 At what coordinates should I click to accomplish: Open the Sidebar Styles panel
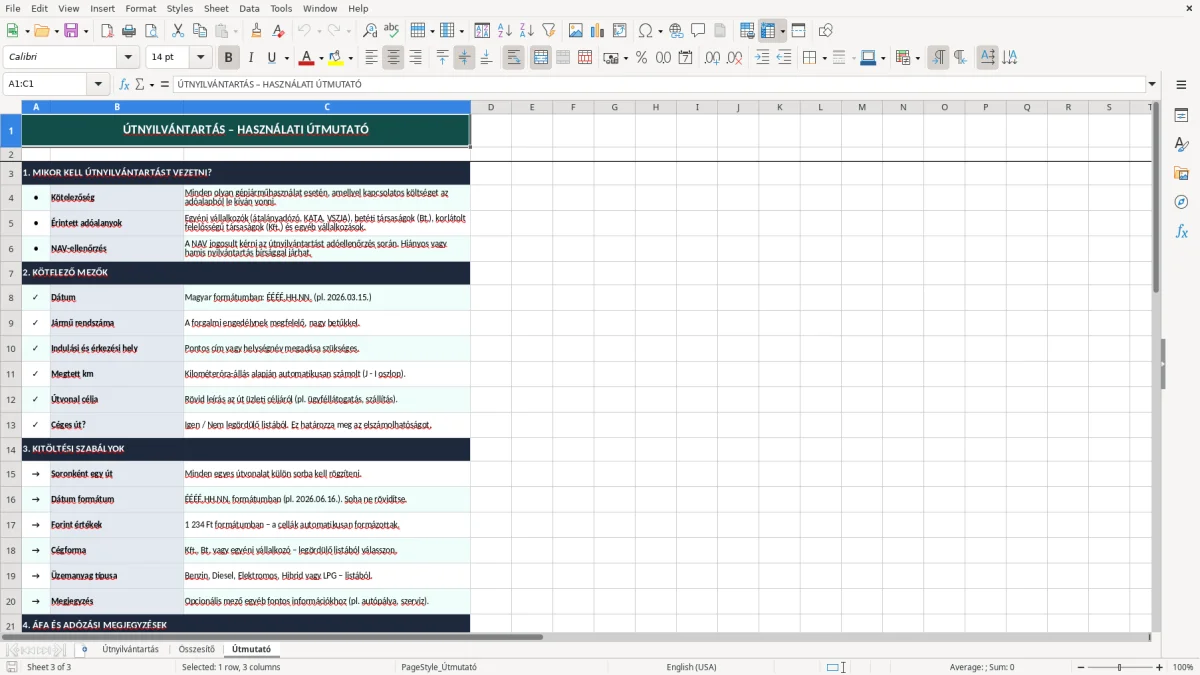click(x=1181, y=144)
